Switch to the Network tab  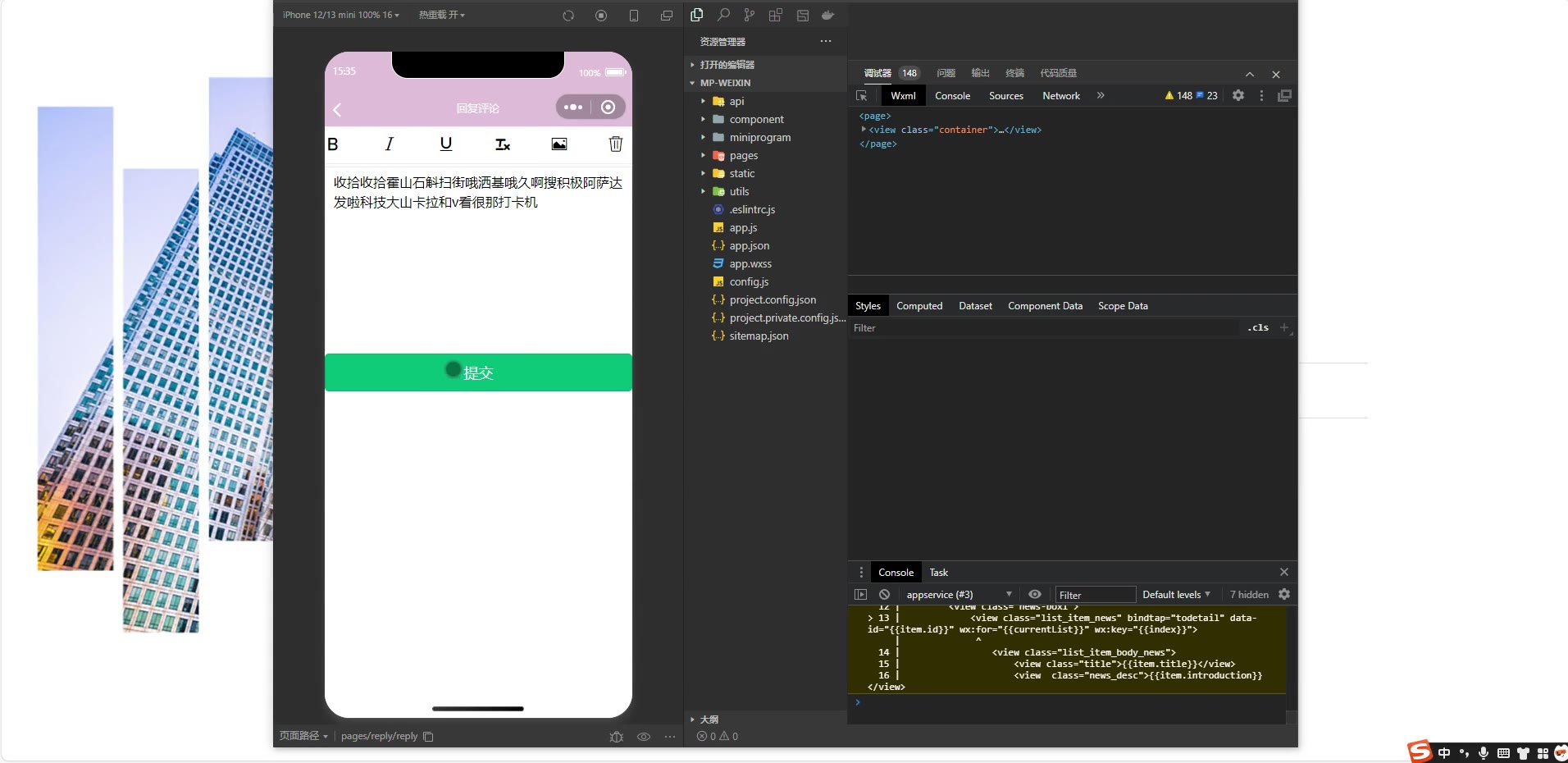coord(1060,96)
